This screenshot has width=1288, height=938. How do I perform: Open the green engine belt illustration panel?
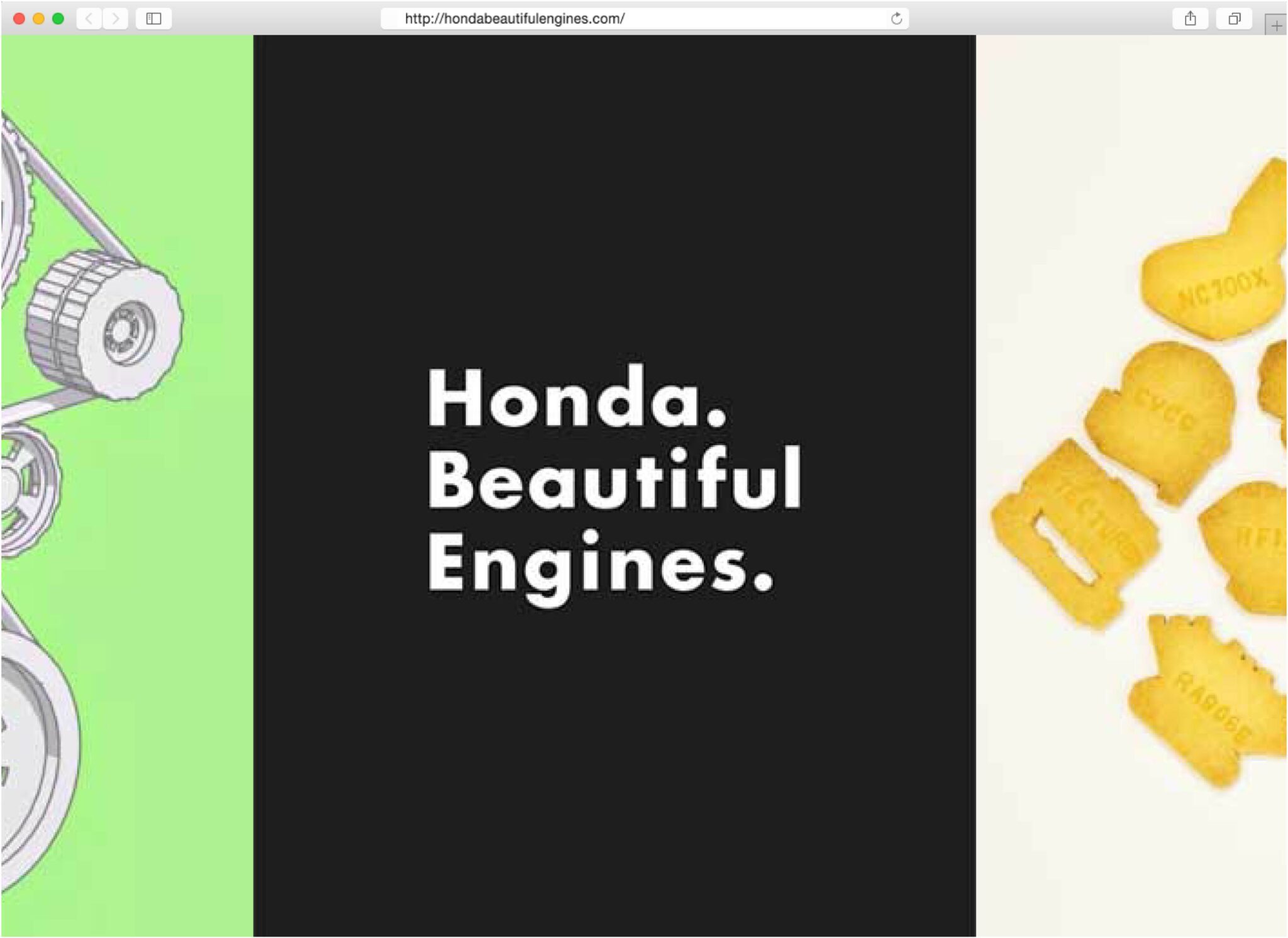click(x=127, y=485)
